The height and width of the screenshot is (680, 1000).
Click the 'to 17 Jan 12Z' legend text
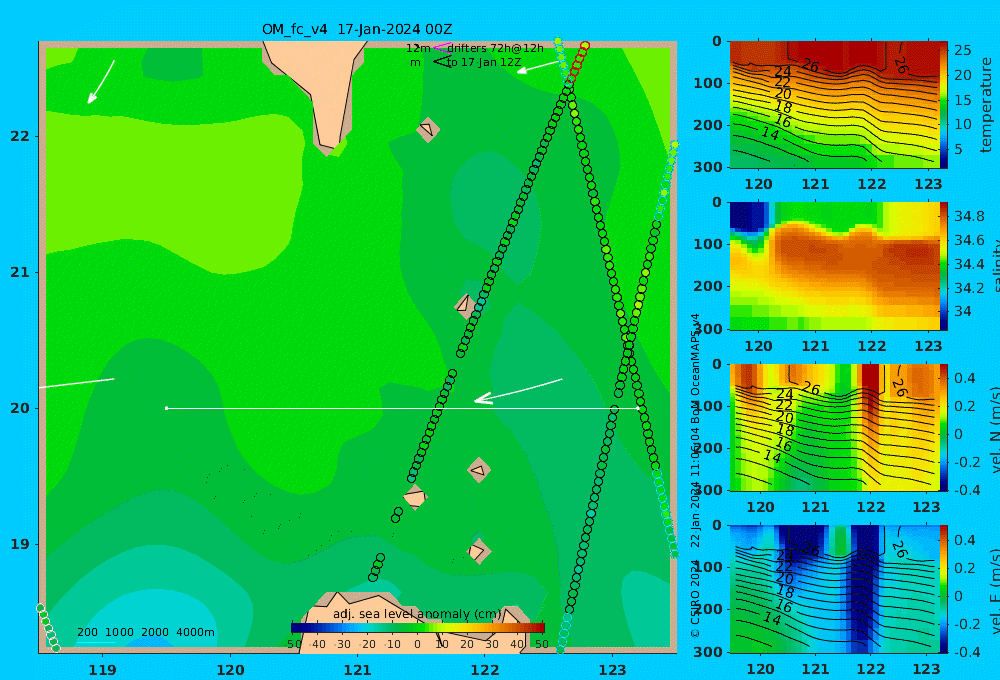coord(483,62)
